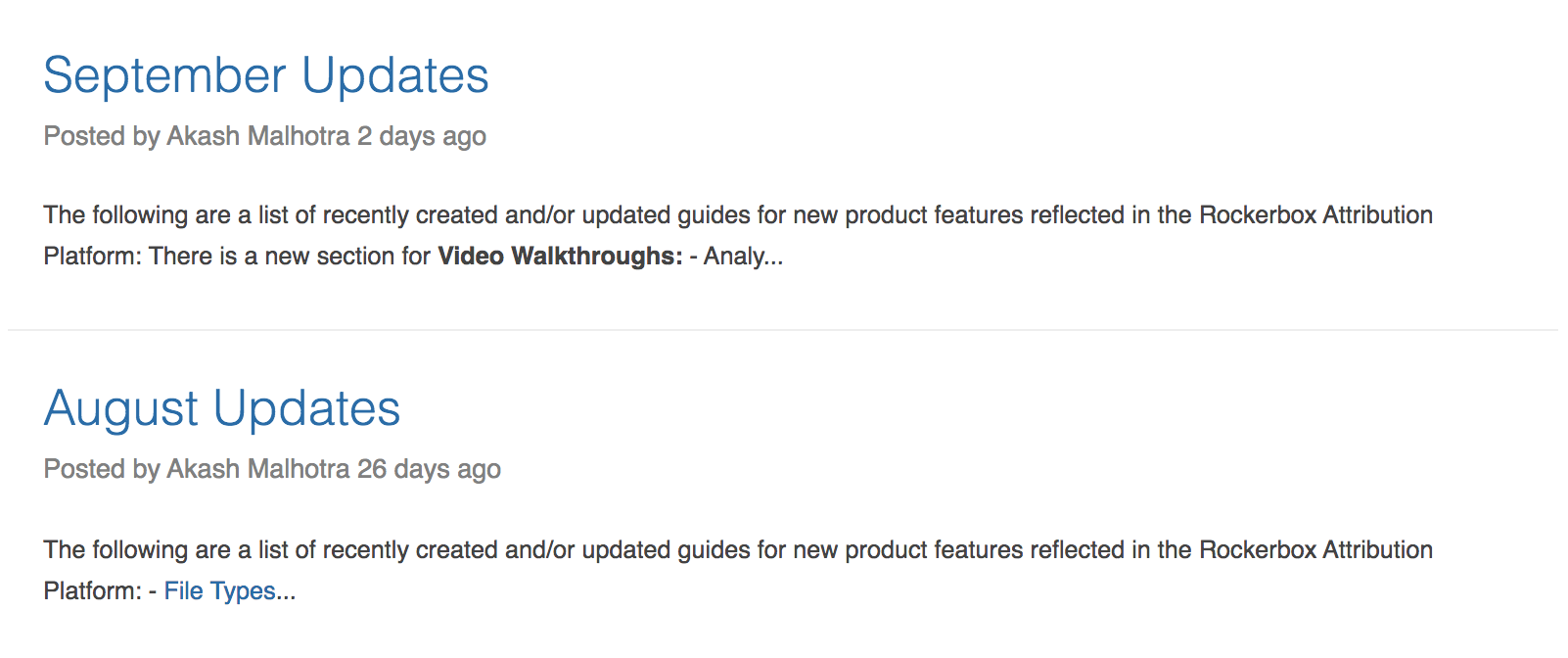The image size is (1568, 658).
Task: Open the August Updates post title
Action: point(222,409)
